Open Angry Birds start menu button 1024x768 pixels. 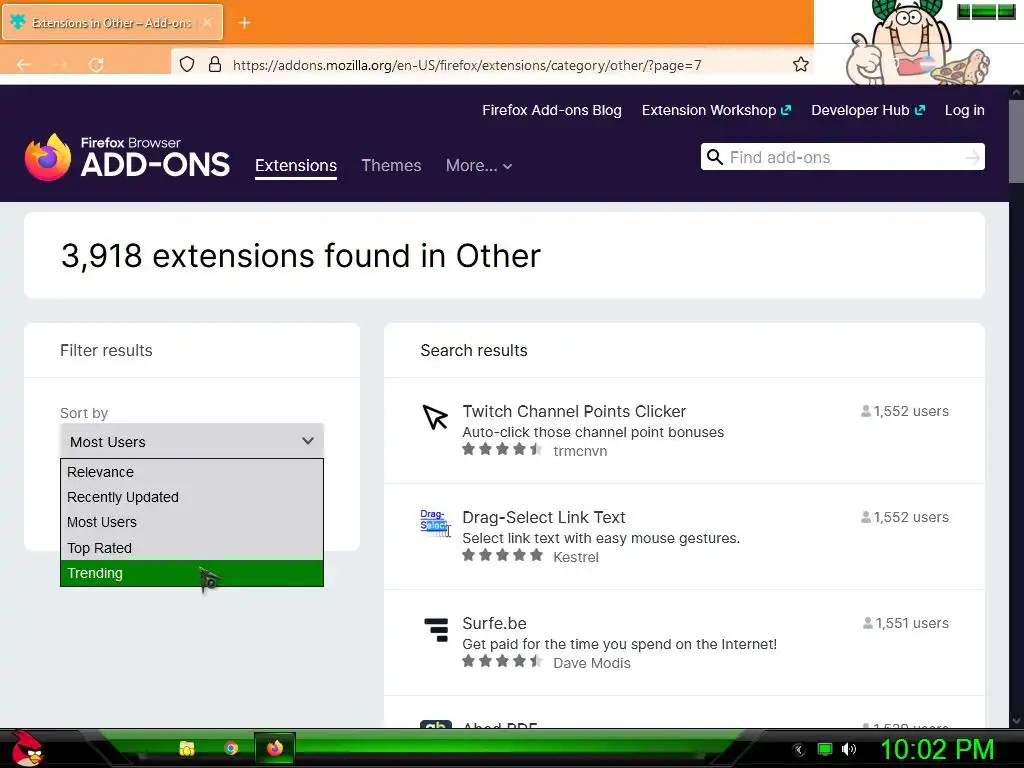click(27, 748)
